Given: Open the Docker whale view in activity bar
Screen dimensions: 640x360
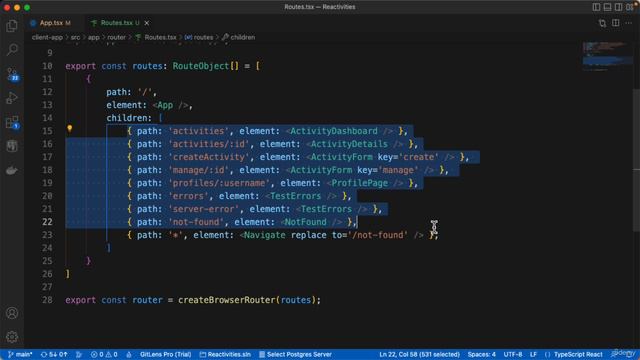Looking at the screenshot, I should 12,170.
